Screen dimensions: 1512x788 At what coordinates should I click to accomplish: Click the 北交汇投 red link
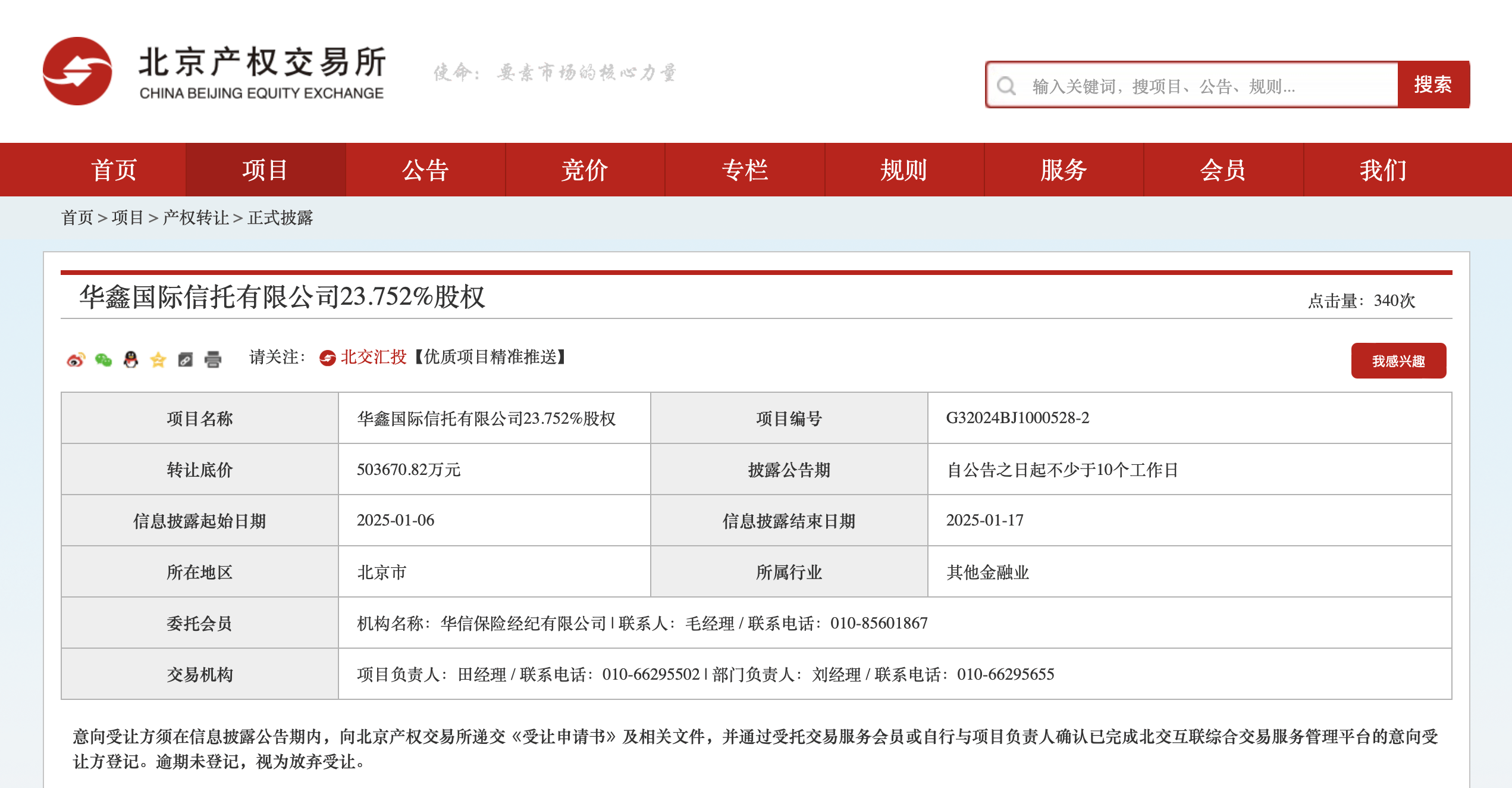click(374, 357)
